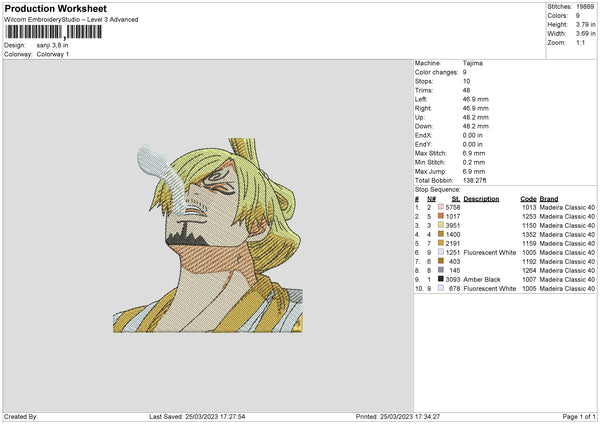Click the 'Production Worksheet' title

coord(55,8)
